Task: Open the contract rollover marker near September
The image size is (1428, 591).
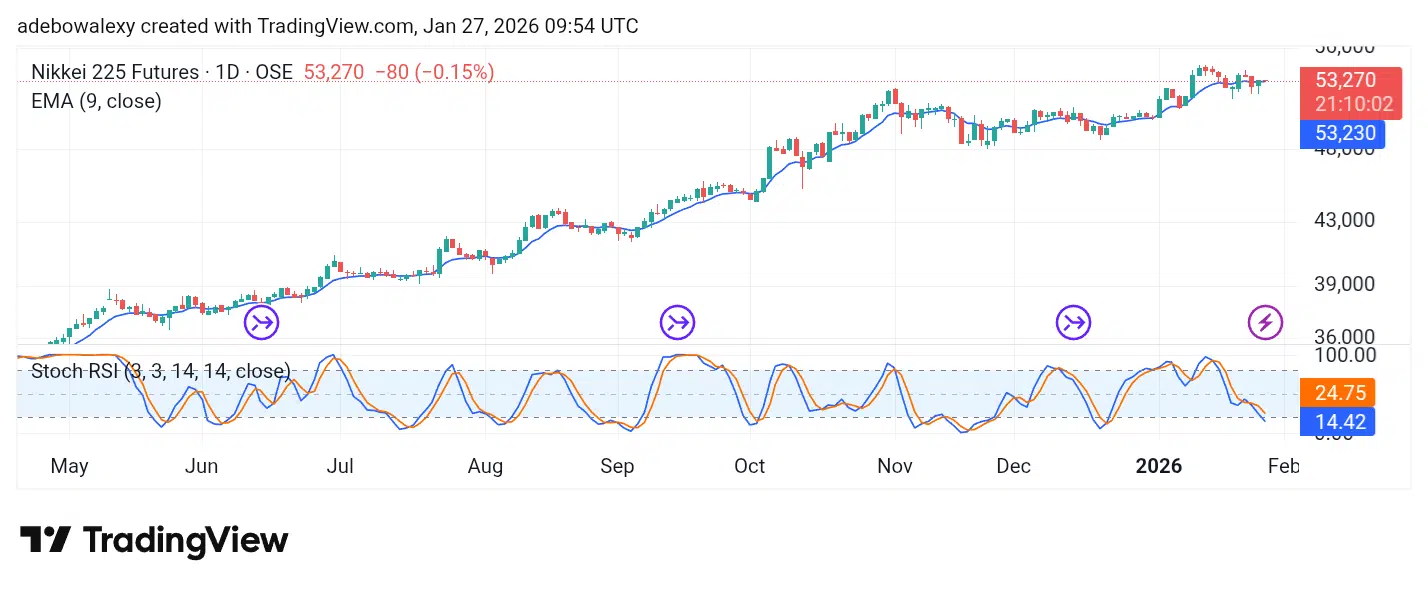Action: pyautogui.click(x=677, y=323)
